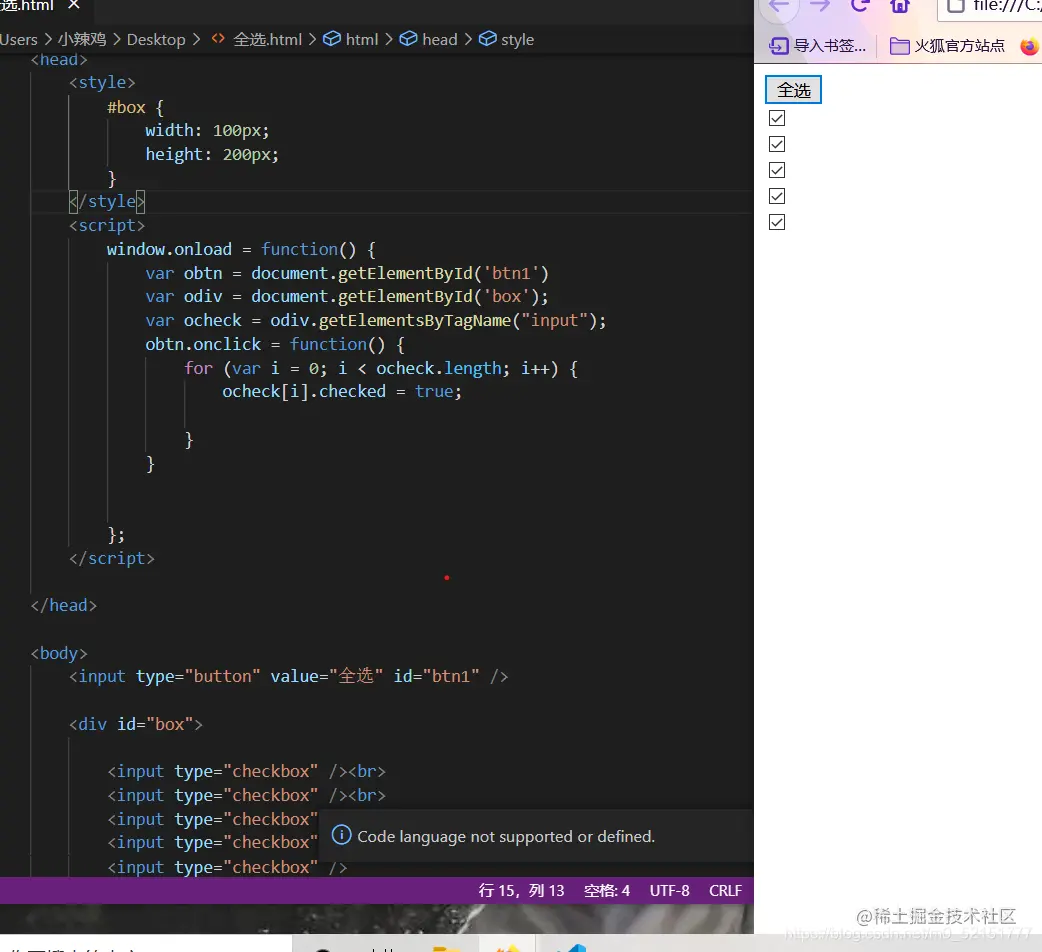Open the 导入书签 bookmark item

[817, 46]
